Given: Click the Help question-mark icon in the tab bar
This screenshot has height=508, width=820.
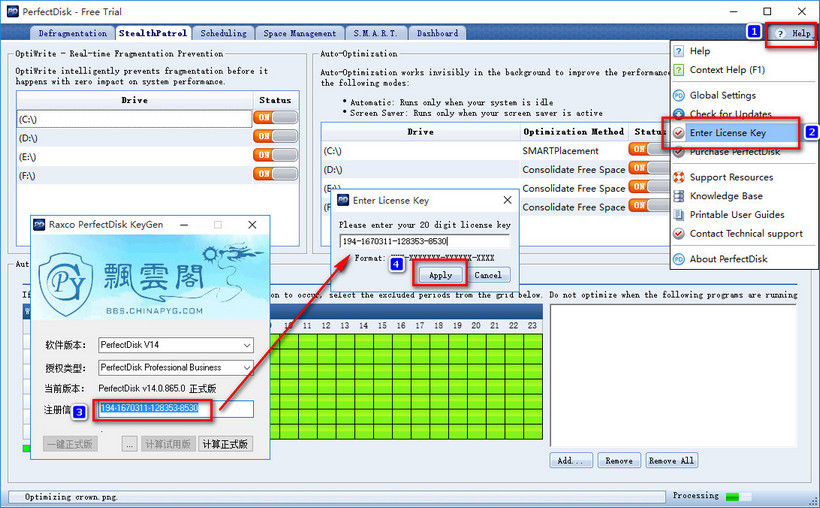Looking at the screenshot, I should pyautogui.click(x=780, y=33).
